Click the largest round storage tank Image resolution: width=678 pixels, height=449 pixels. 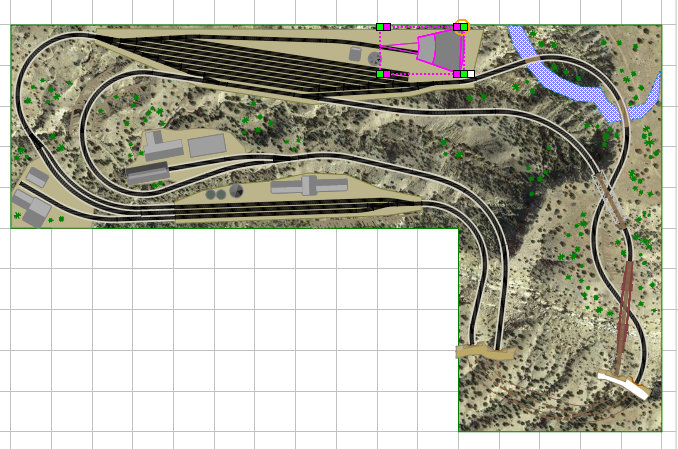click(237, 191)
